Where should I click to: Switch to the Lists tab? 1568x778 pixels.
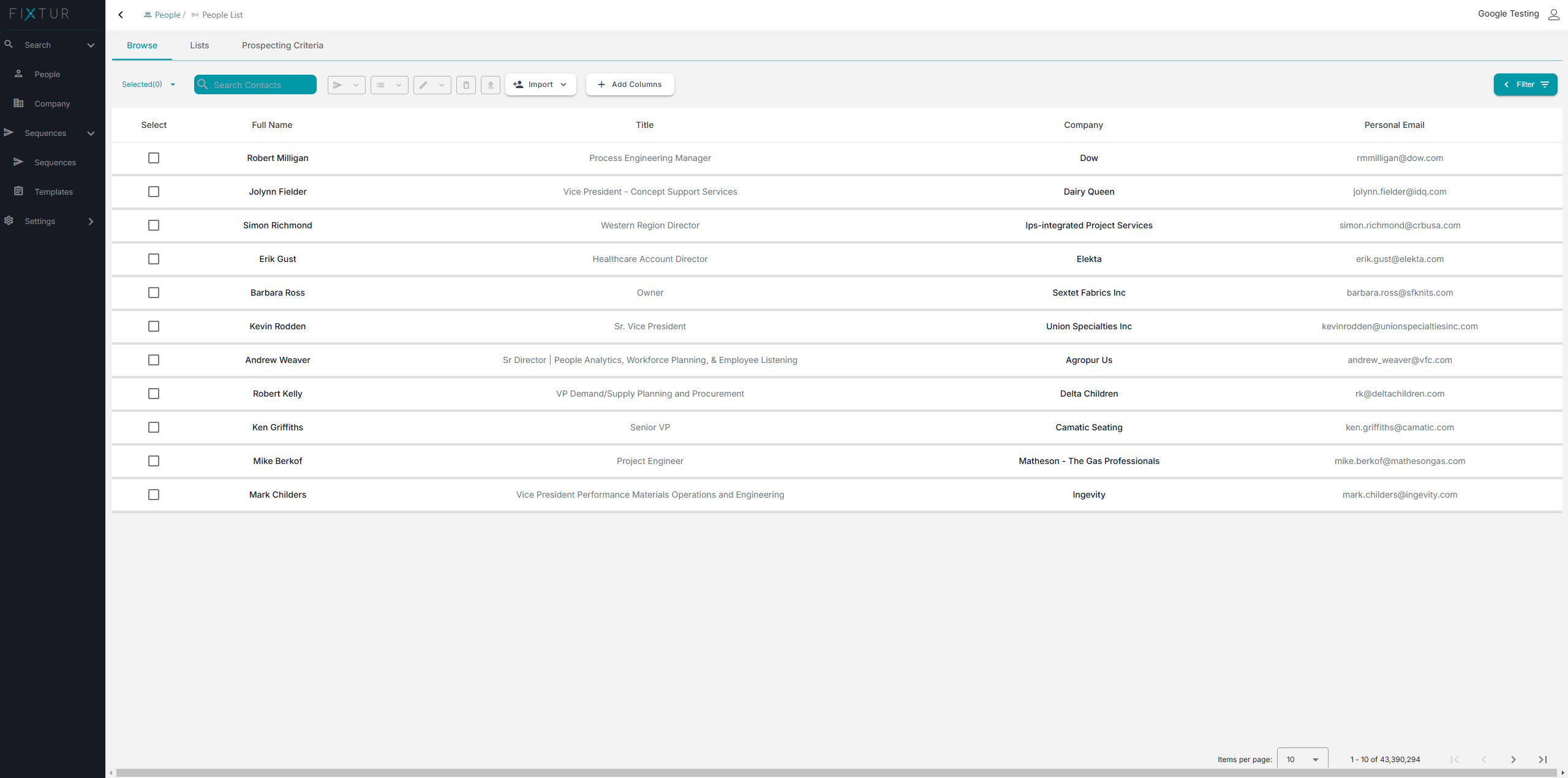[x=200, y=45]
